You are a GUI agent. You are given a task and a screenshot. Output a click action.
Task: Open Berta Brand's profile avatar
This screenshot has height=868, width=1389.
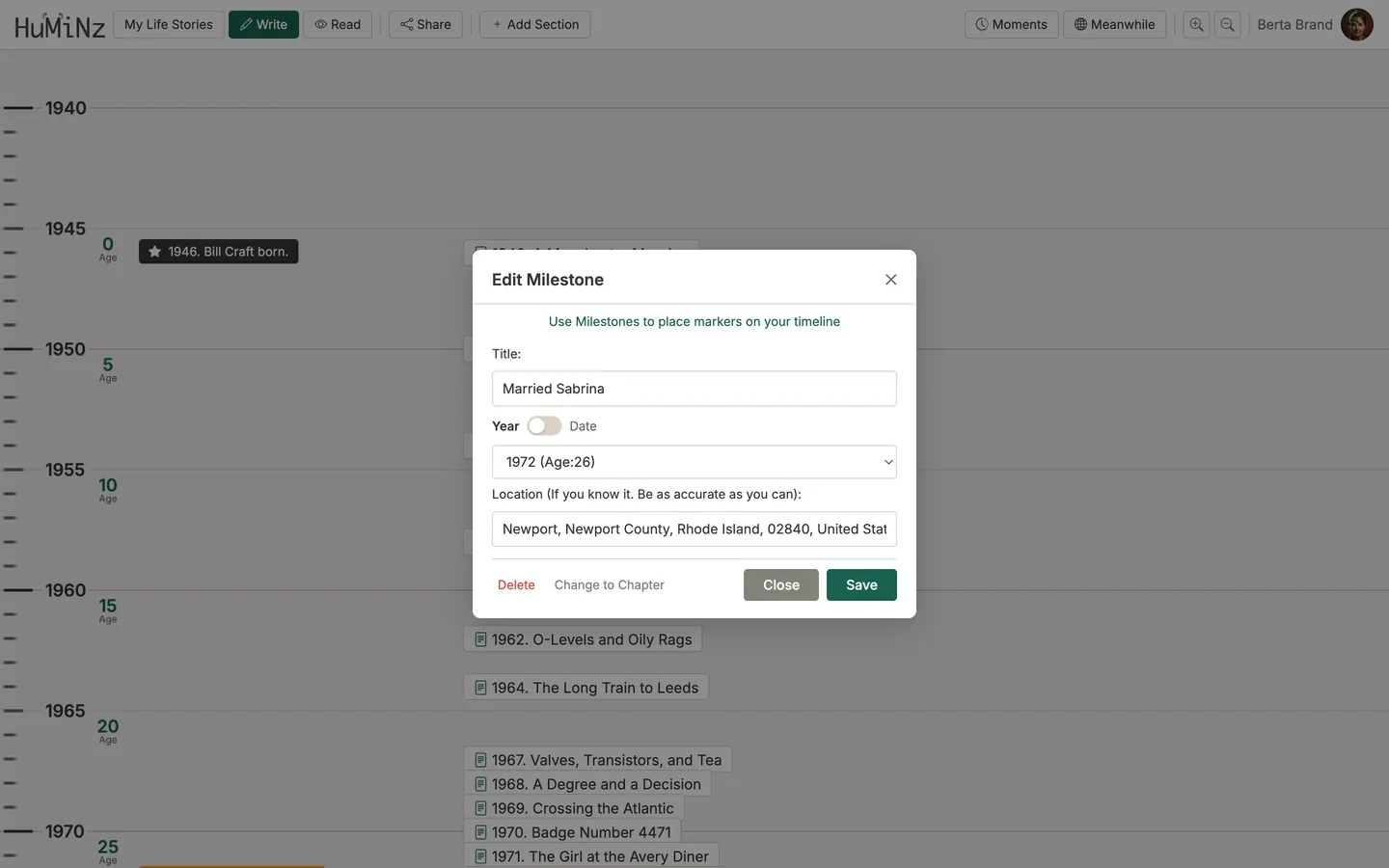1357,24
